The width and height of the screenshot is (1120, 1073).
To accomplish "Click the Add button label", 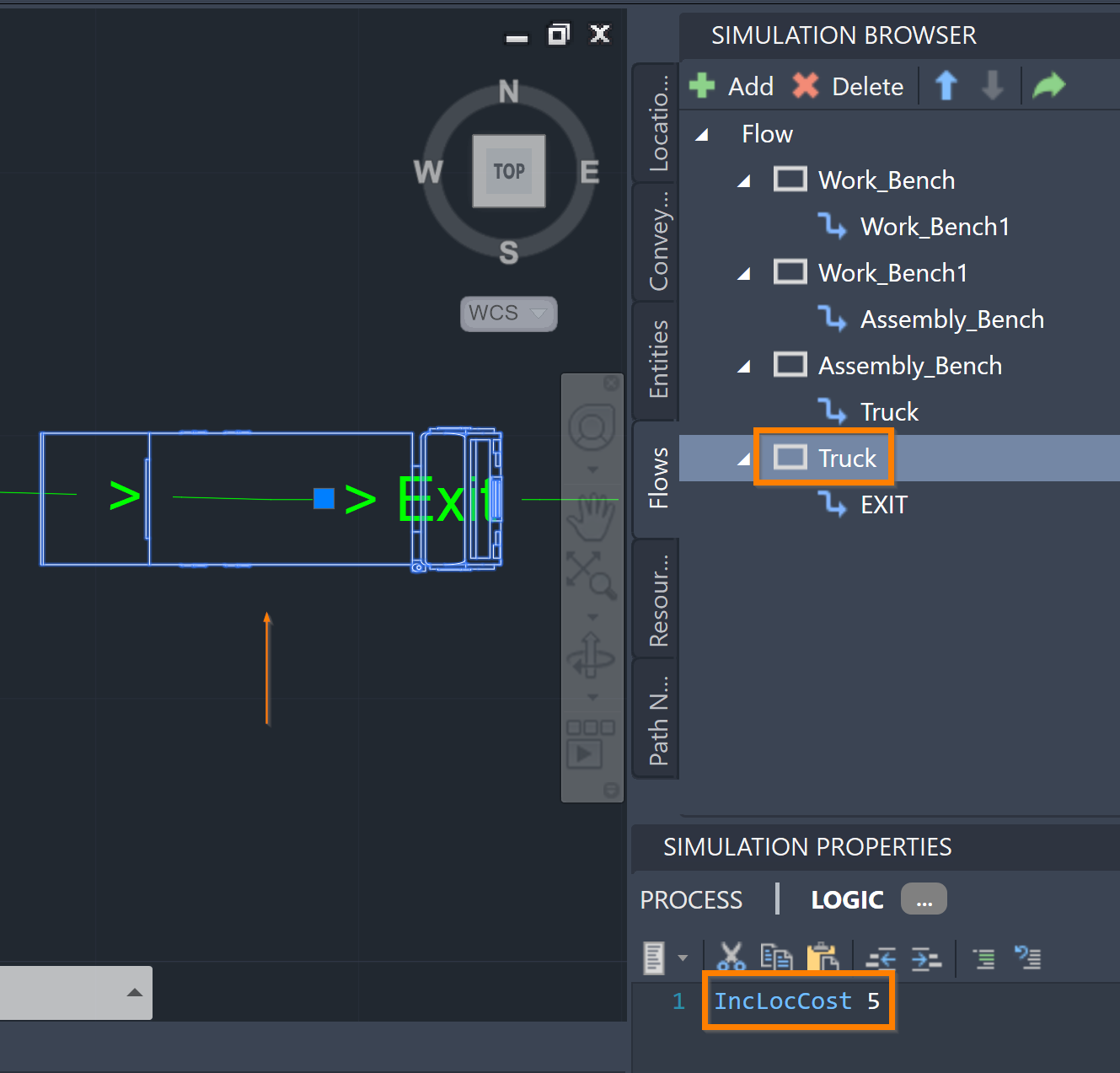I will (x=751, y=87).
